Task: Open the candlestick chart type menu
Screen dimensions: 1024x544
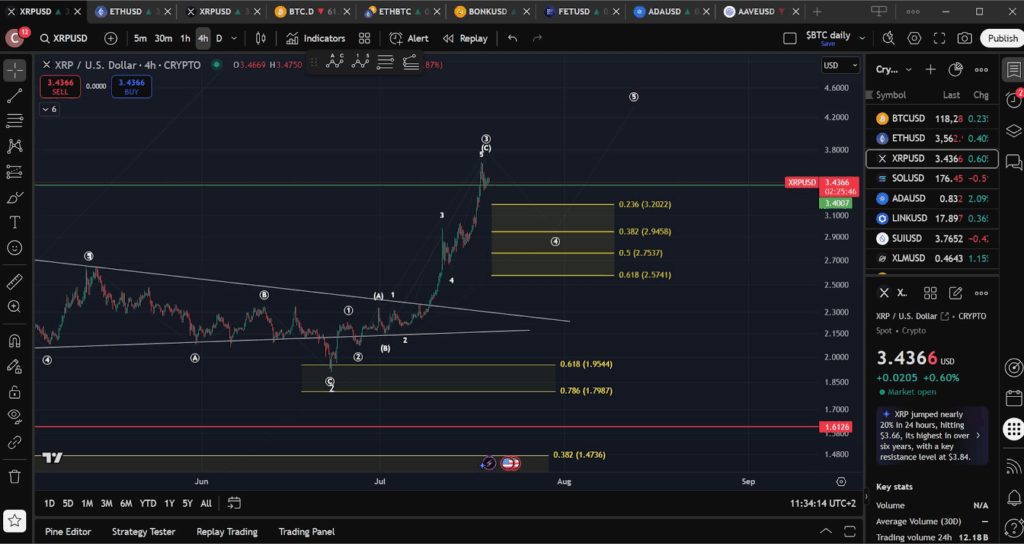Action: (x=261, y=39)
